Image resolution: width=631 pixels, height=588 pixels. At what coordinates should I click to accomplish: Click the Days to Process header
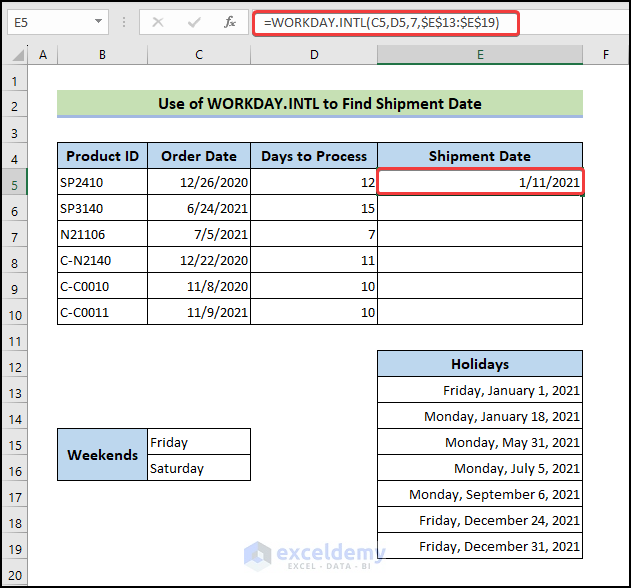point(314,156)
